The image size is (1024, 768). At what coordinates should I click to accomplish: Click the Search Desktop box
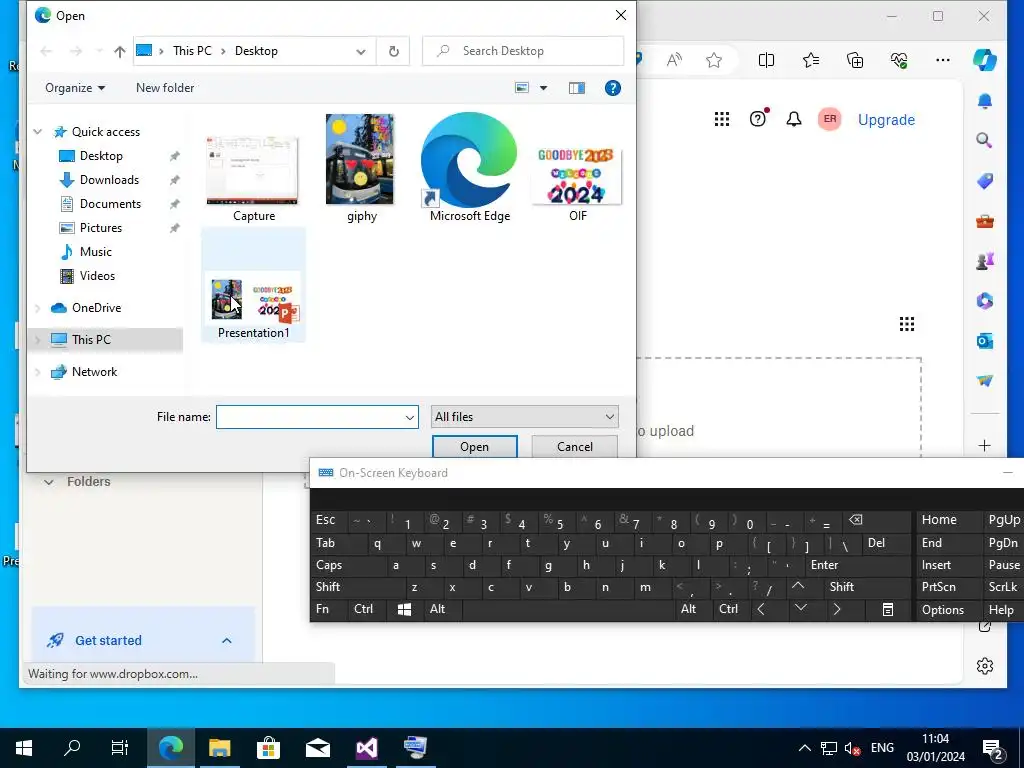(523, 51)
